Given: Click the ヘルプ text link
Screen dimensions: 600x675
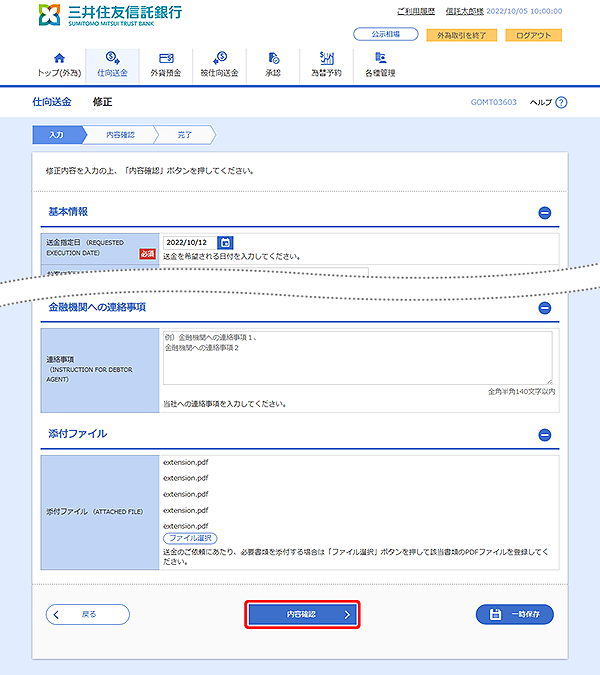Looking at the screenshot, I should pos(541,102).
